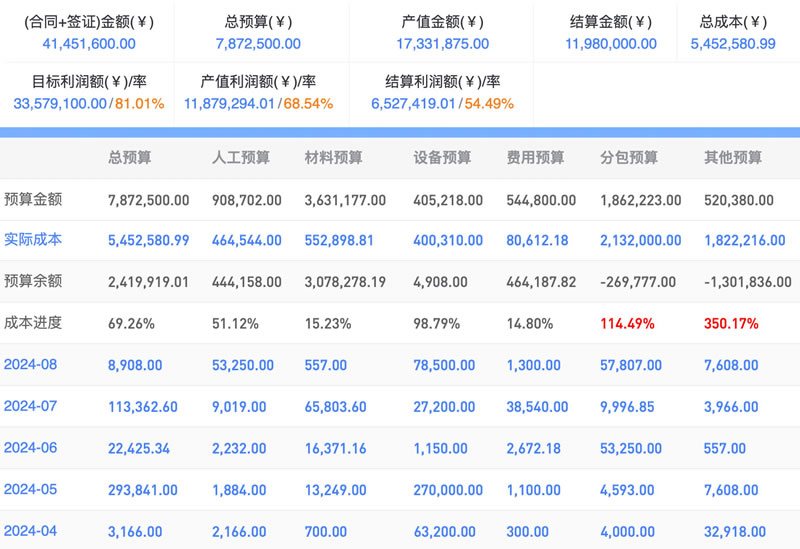The image size is (800, 549).
Task: Open 2024-05 equipment cost 270,000.00
Action: [x=448, y=490]
